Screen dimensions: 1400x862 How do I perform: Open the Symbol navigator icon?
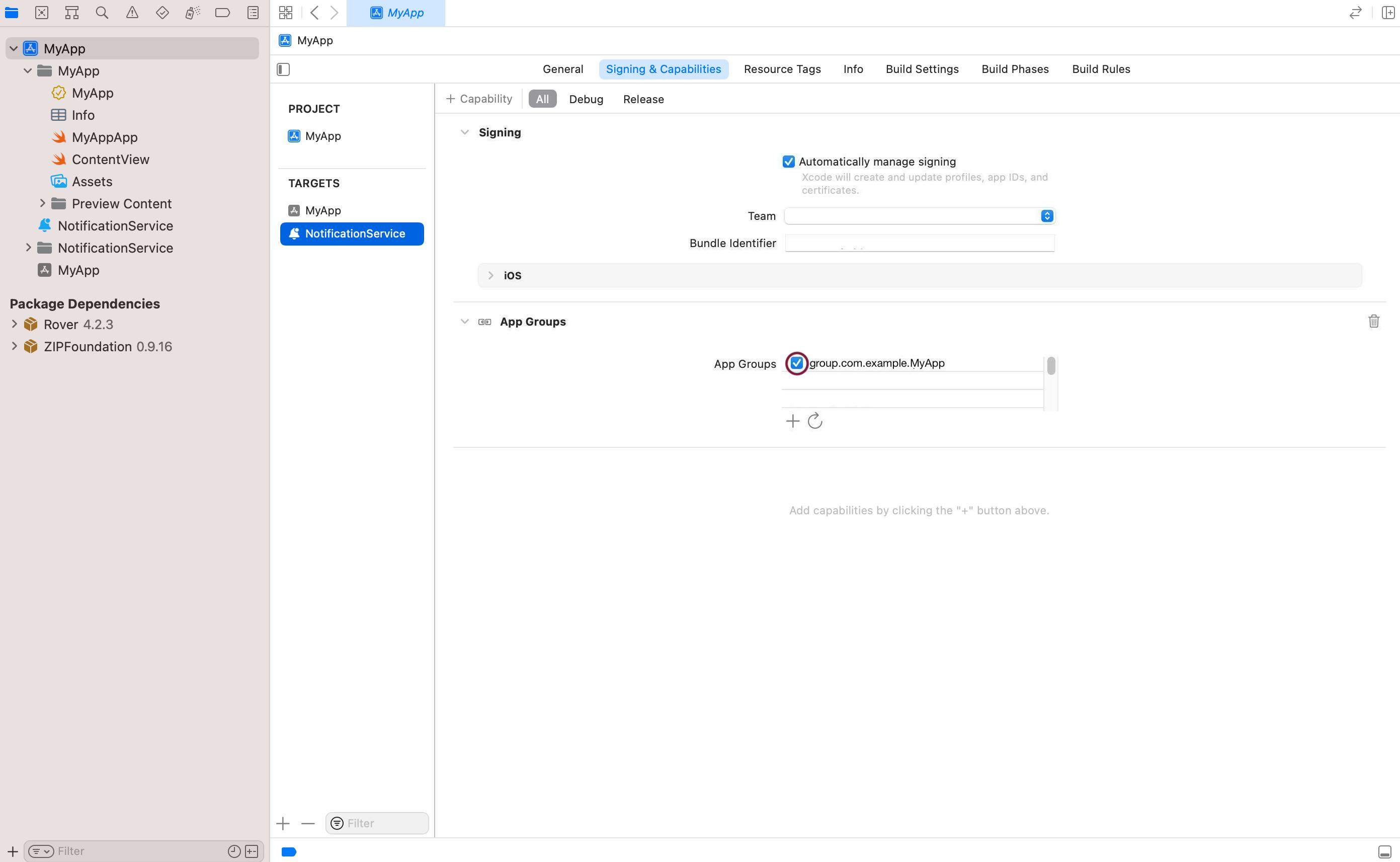pyautogui.click(x=72, y=13)
